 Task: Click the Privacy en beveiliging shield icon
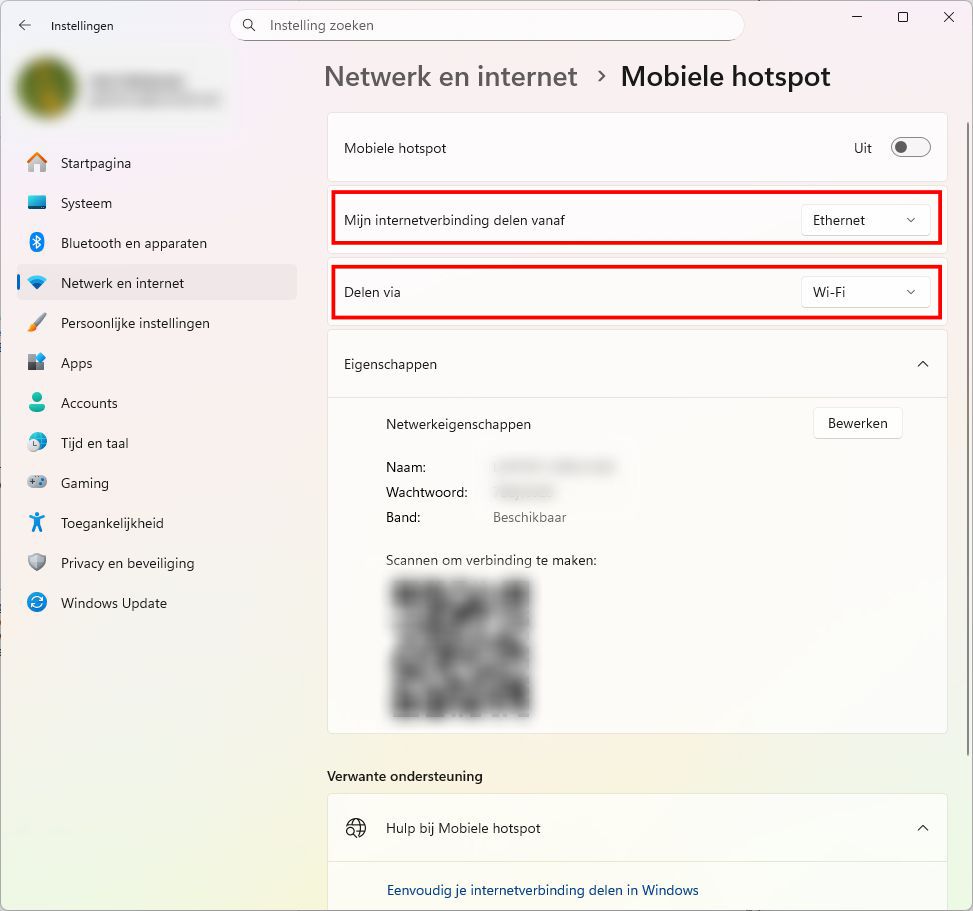[37, 563]
